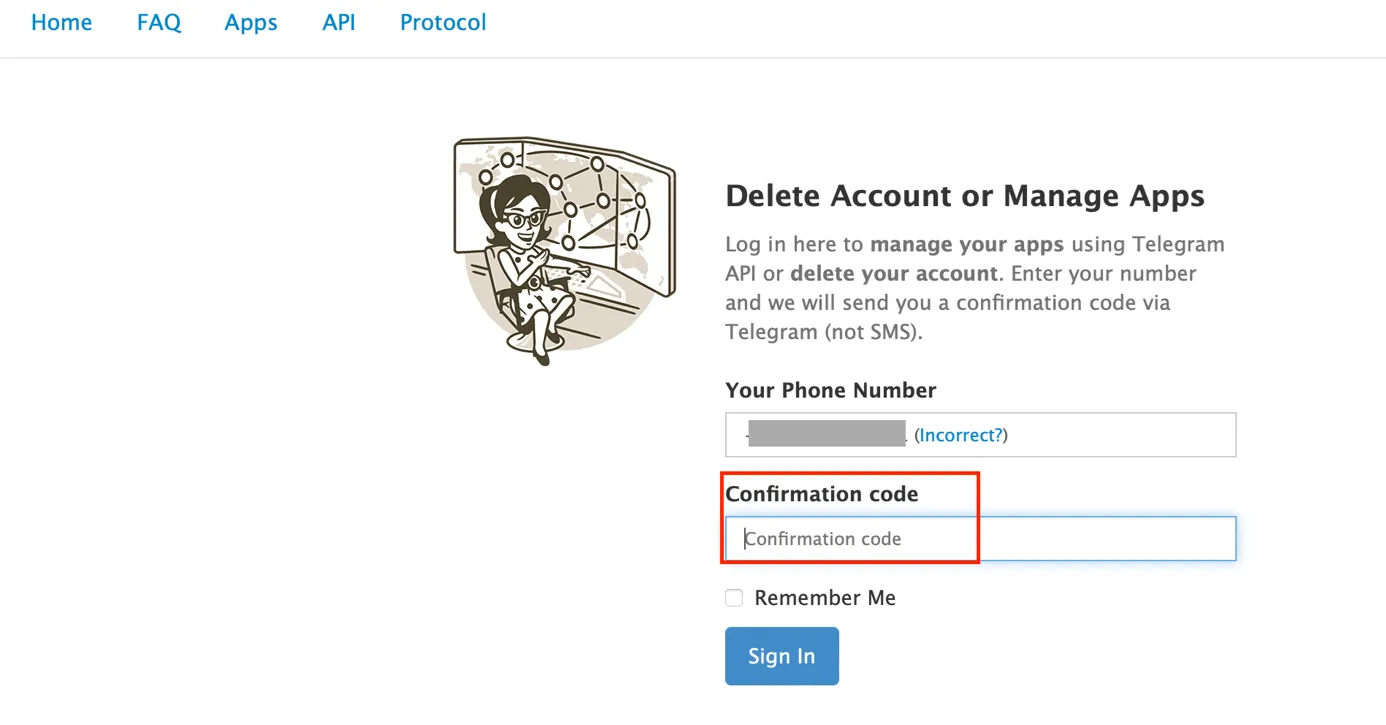Click the (not SMS) text in description

pyautogui.click(x=872, y=331)
